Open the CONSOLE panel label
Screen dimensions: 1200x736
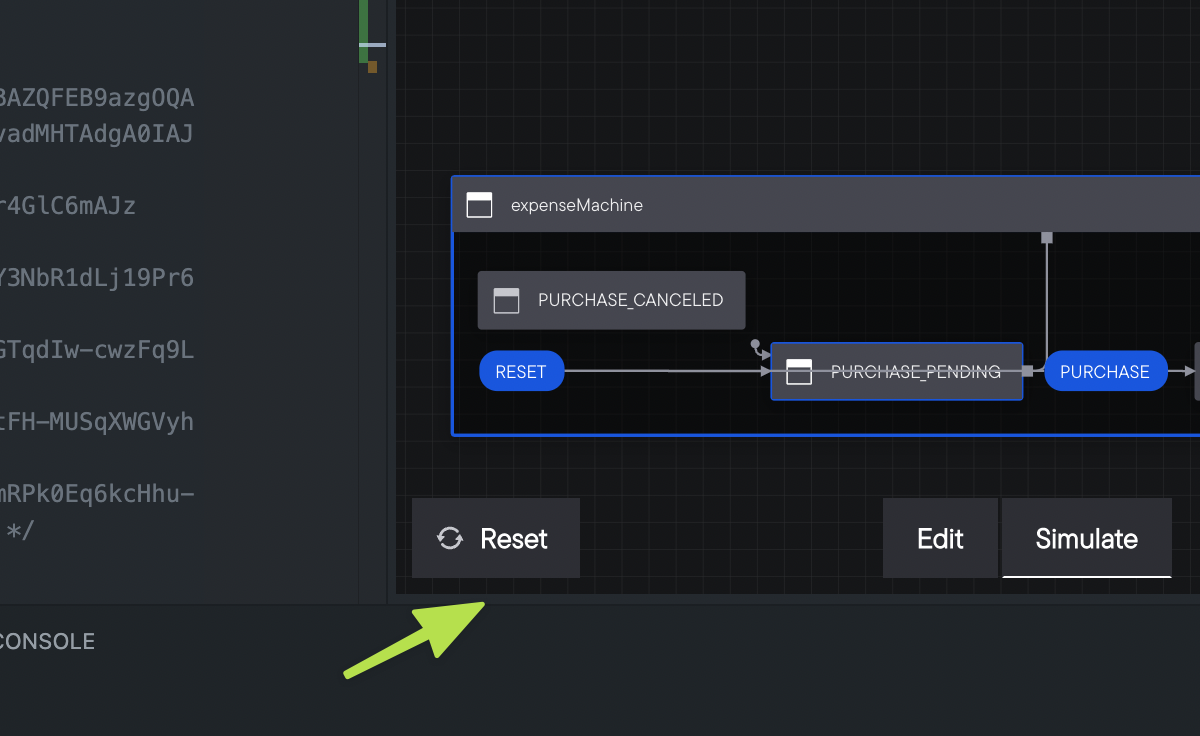(46, 642)
